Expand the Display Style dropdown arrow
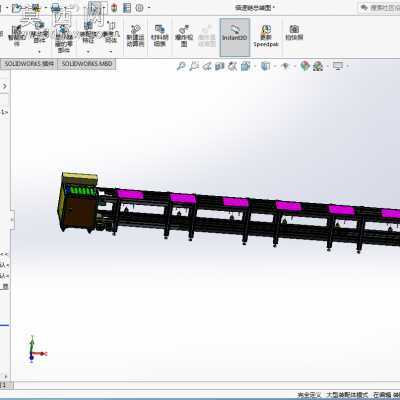 [x=275, y=66]
